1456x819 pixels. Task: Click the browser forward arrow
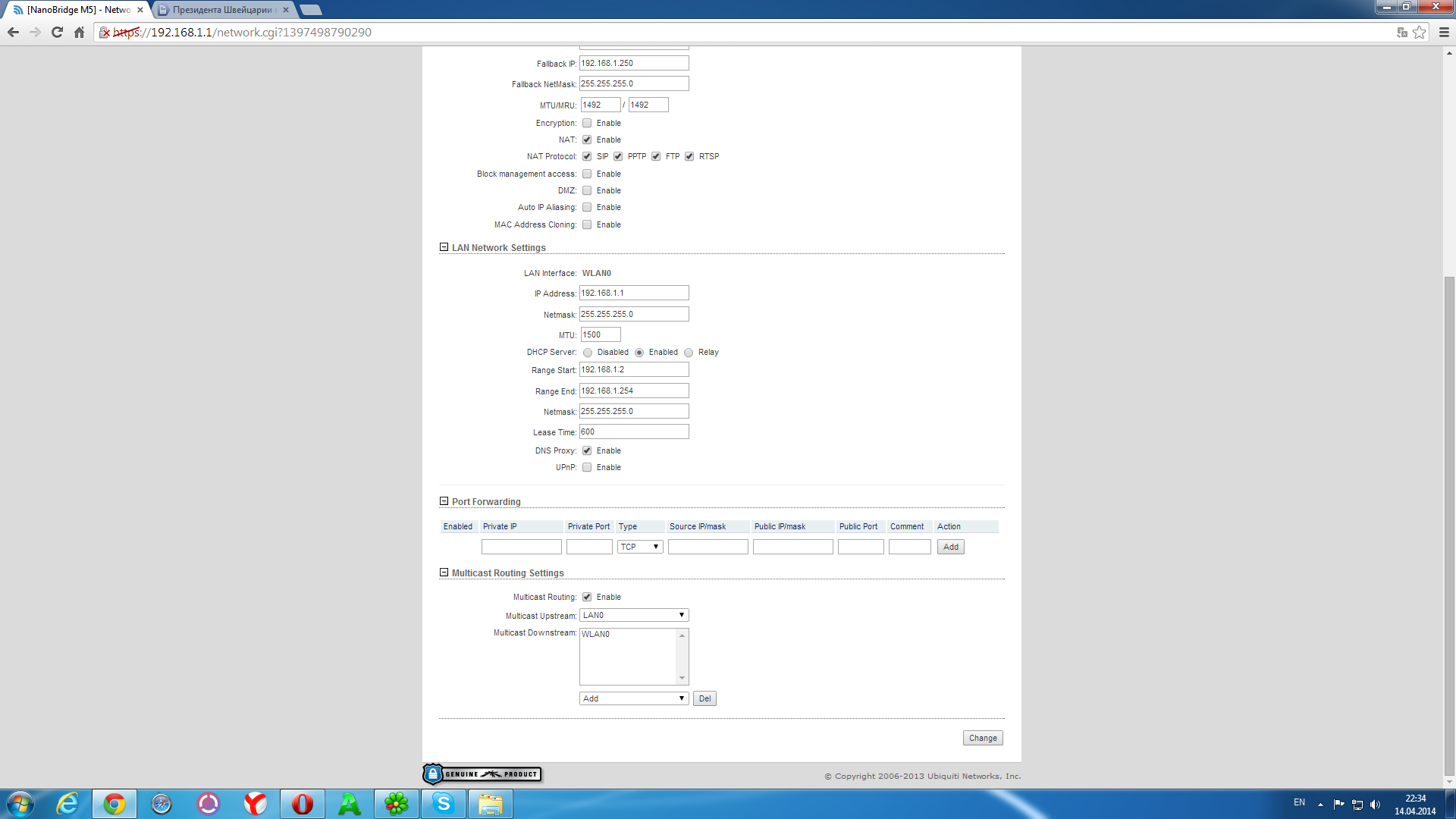(x=35, y=32)
